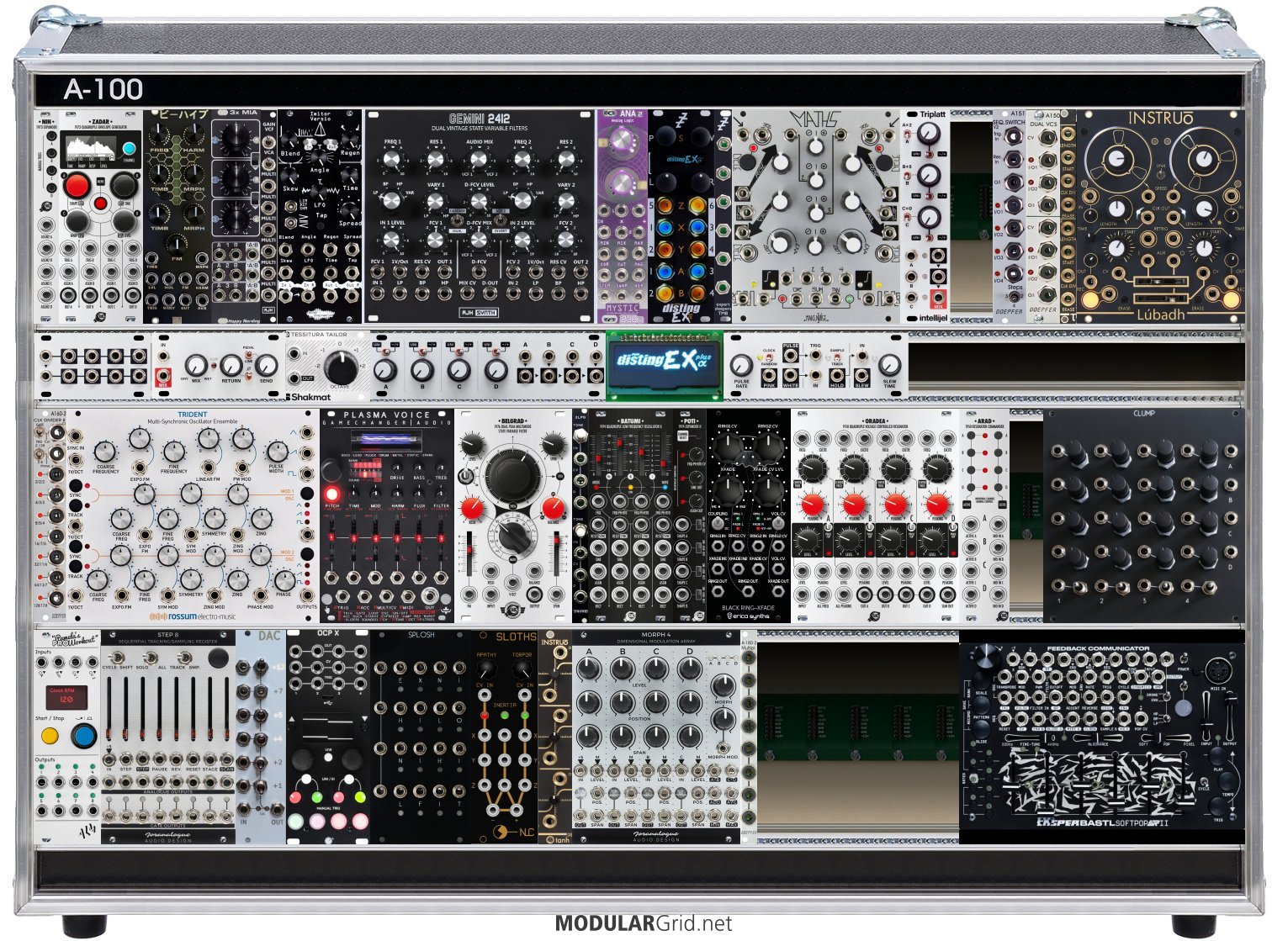Click the left vertical fader on Belgrad
Screen dimensions: 1288x941
469,552
